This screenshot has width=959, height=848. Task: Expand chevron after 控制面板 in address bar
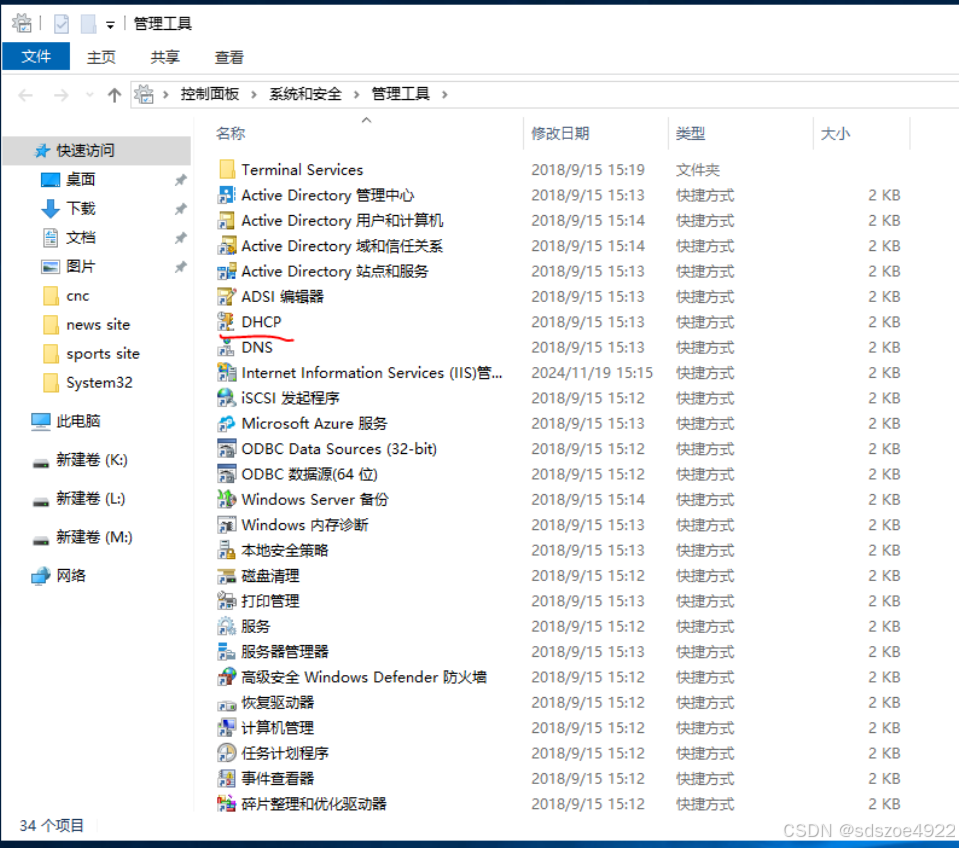pos(254,94)
